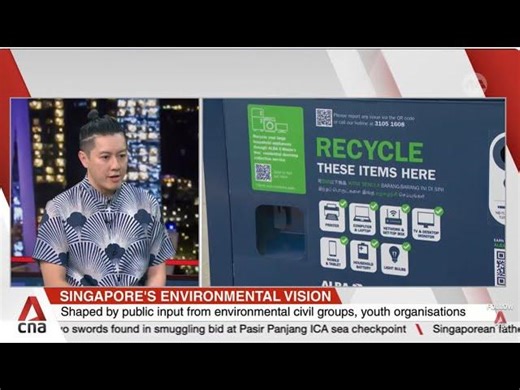
Task: Click the QR code beside the hotline number
Action: pyautogui.click(x=324, y=118)
